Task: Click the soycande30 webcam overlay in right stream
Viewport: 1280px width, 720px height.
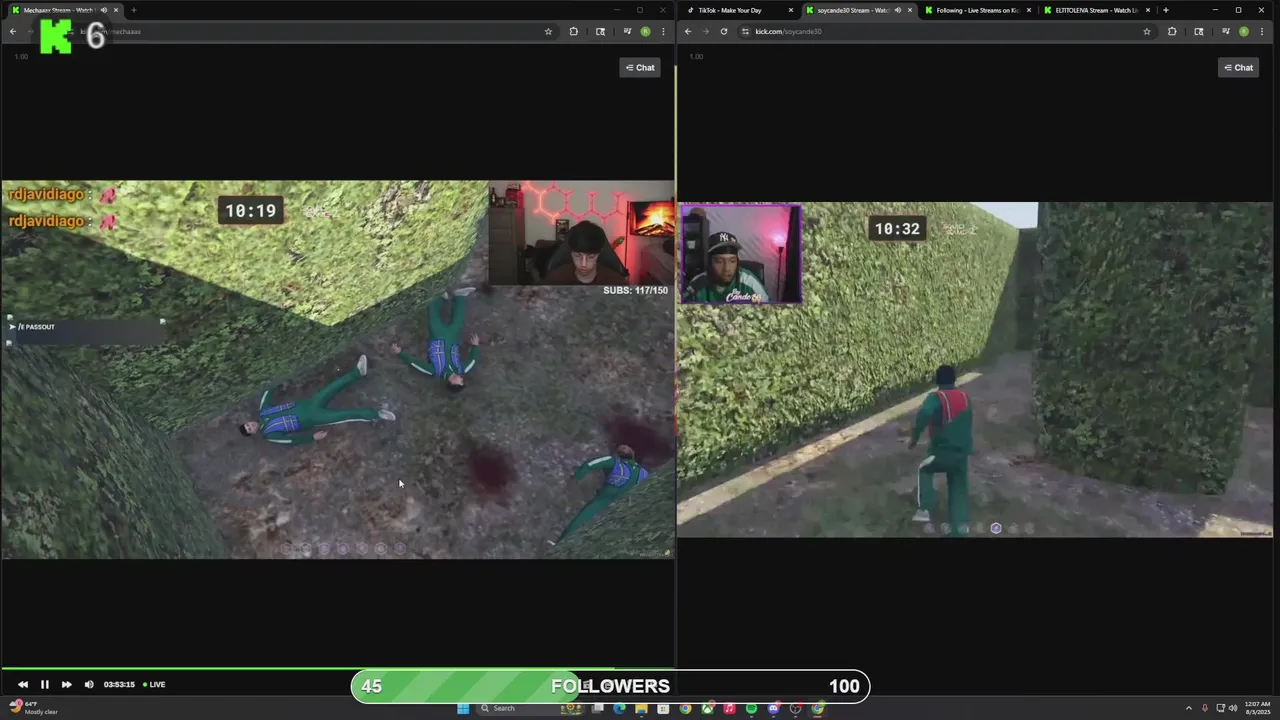Action: [x=741, y=254]
